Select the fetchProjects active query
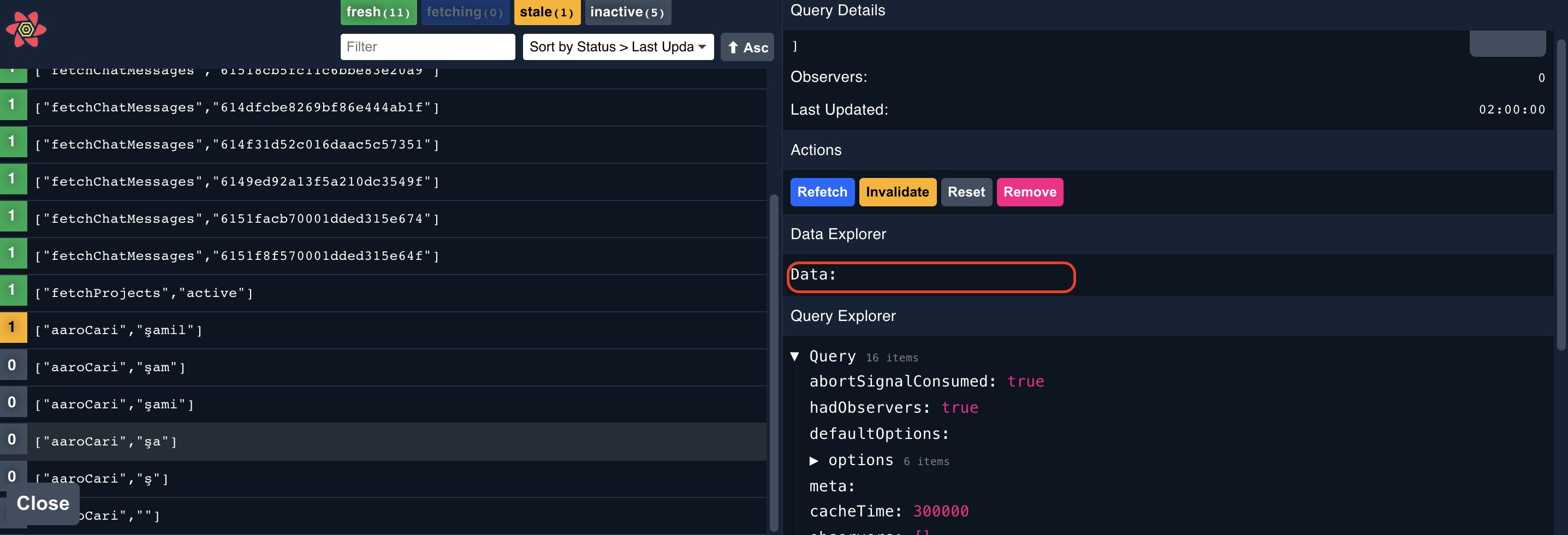Screen dimensions: 1568x535 (383, 293)
